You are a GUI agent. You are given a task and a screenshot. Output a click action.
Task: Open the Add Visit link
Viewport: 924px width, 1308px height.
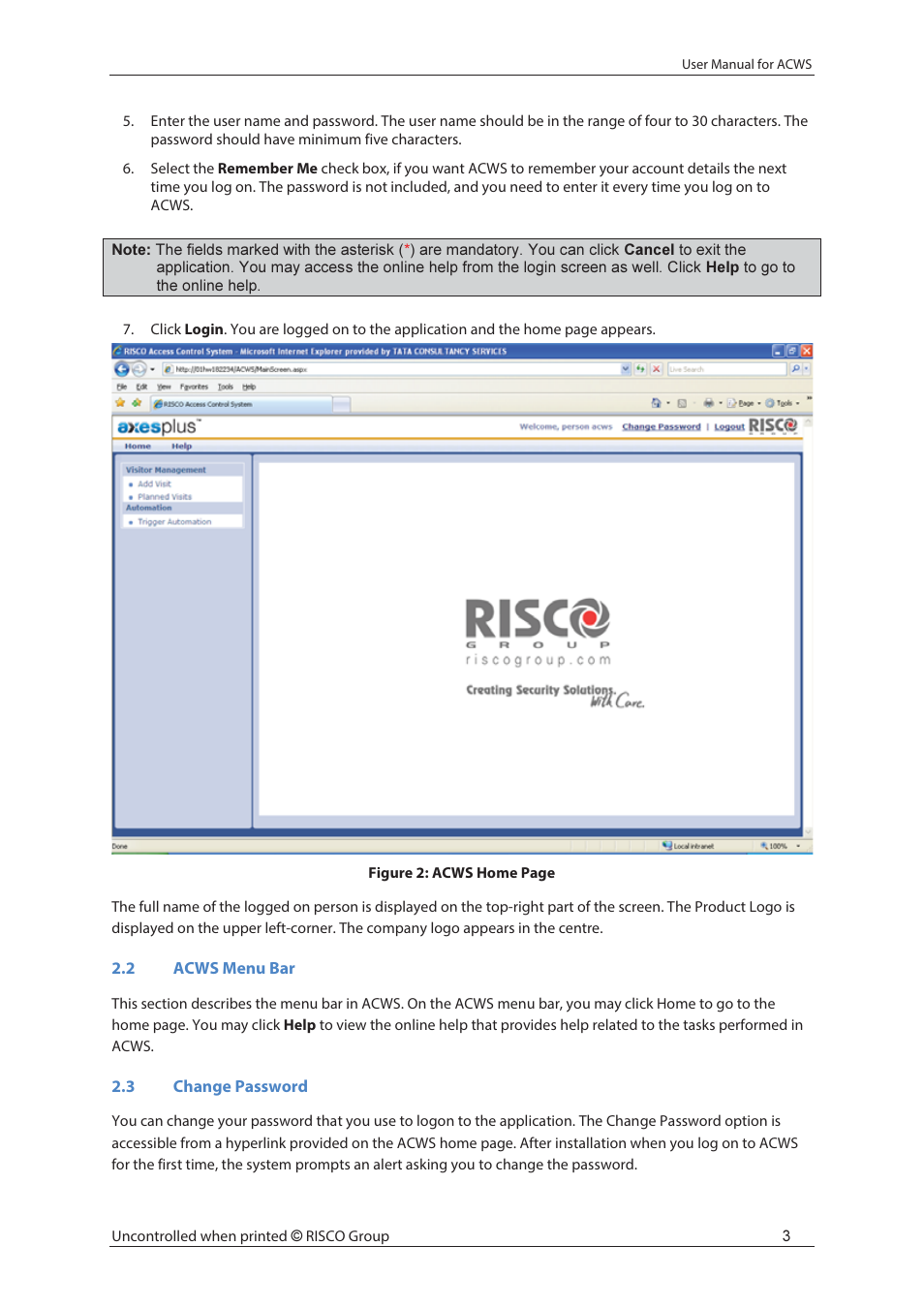click(x=154, y=483)
